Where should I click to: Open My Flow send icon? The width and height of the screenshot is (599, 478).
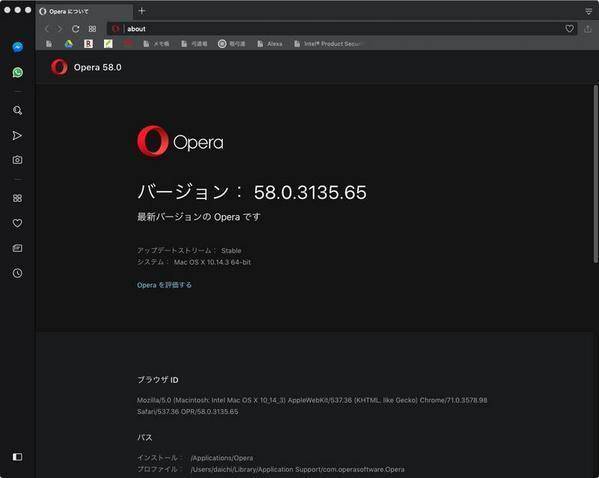(17, 135)
